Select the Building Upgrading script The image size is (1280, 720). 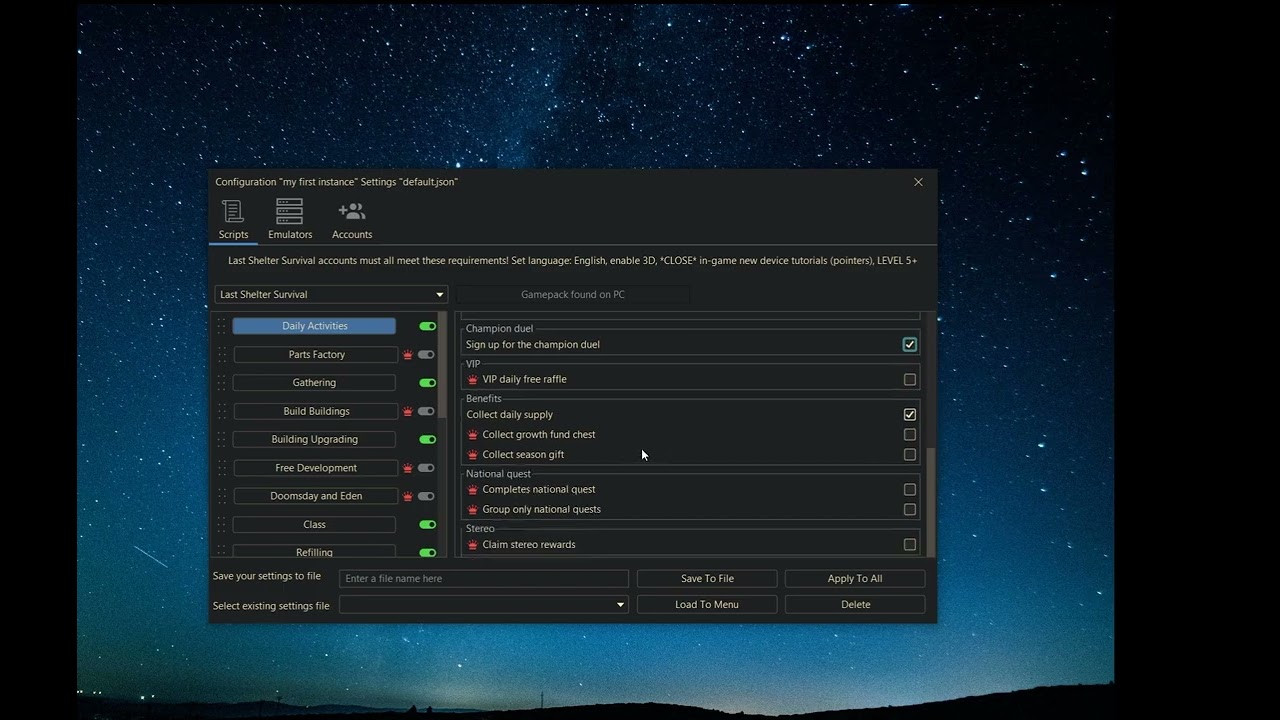pyautogui.click(x=314, y=439)
